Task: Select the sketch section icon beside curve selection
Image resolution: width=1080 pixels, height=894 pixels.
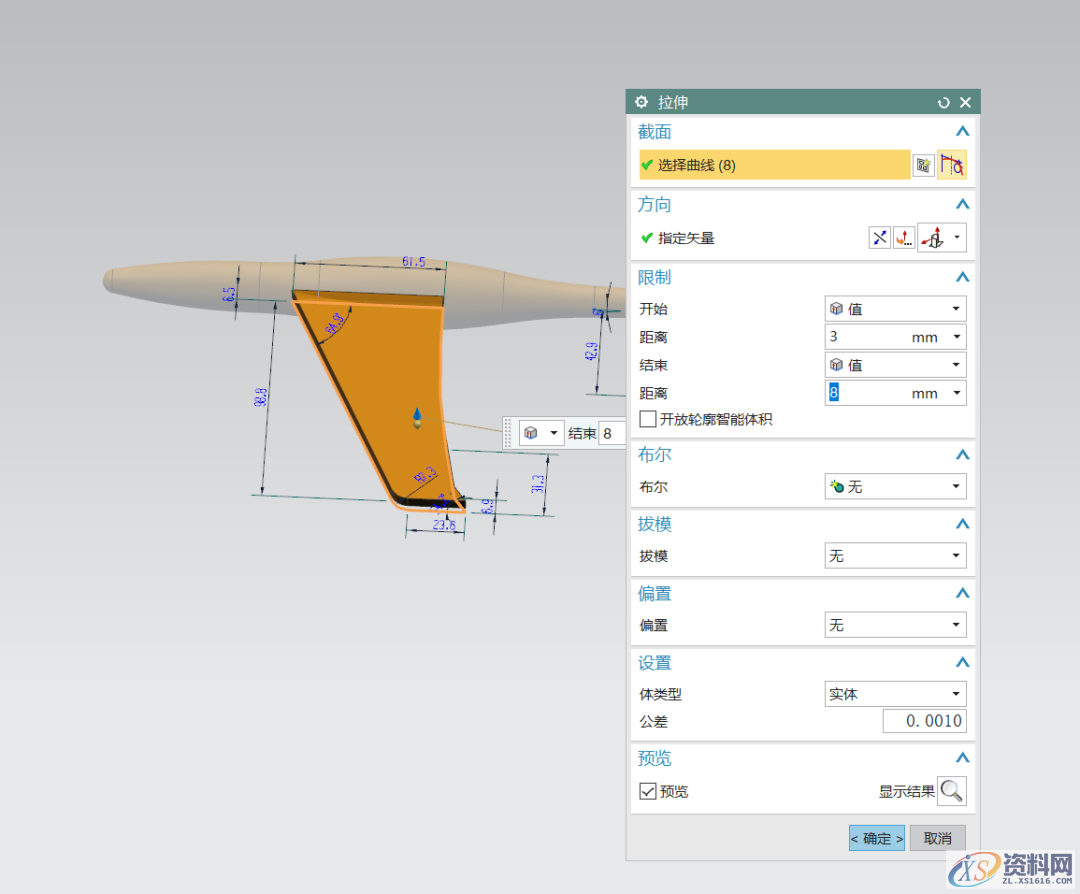Action: click(x=923, y=164)
